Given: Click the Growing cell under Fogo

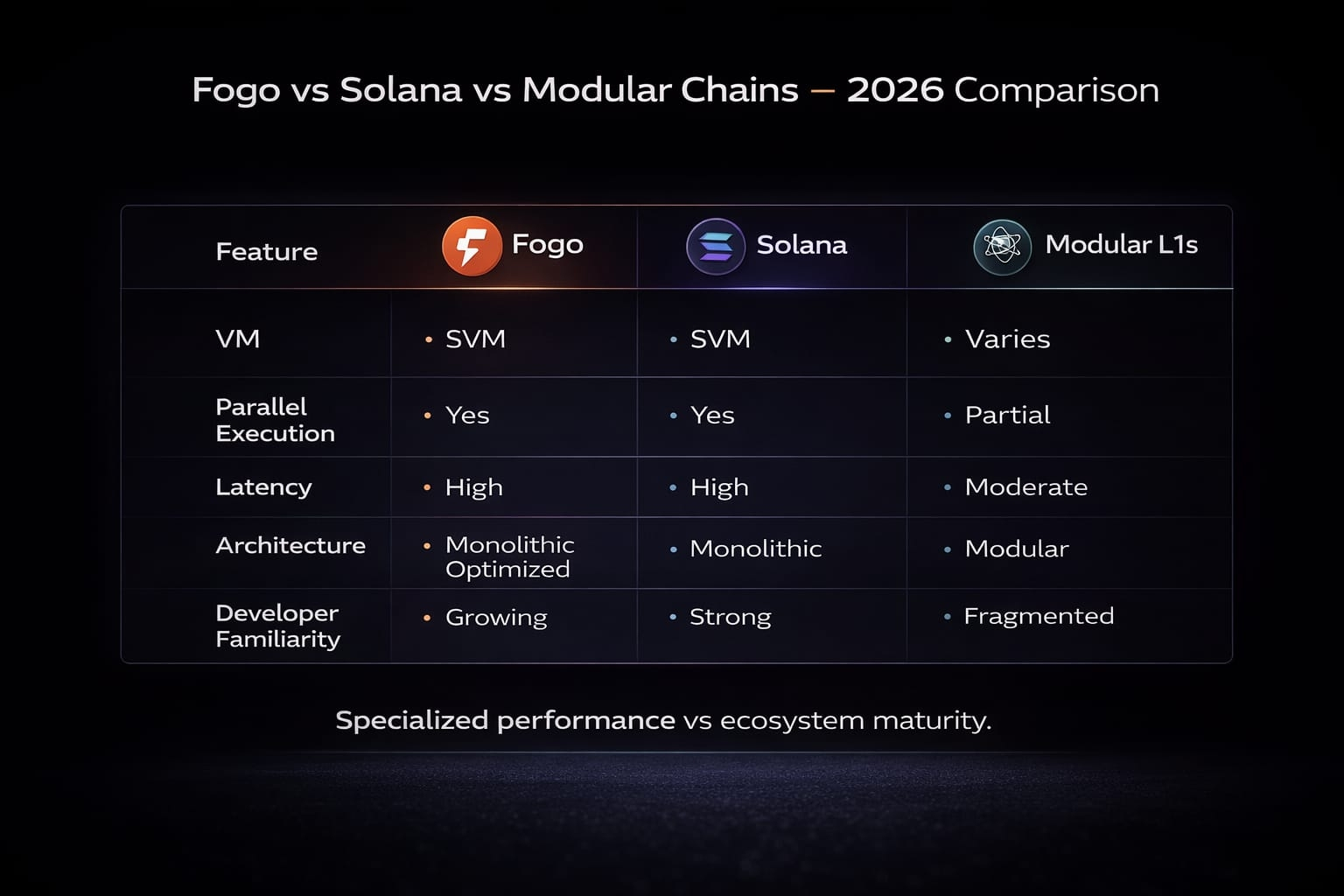Looking at the screenshot, I should click(496, 617).
